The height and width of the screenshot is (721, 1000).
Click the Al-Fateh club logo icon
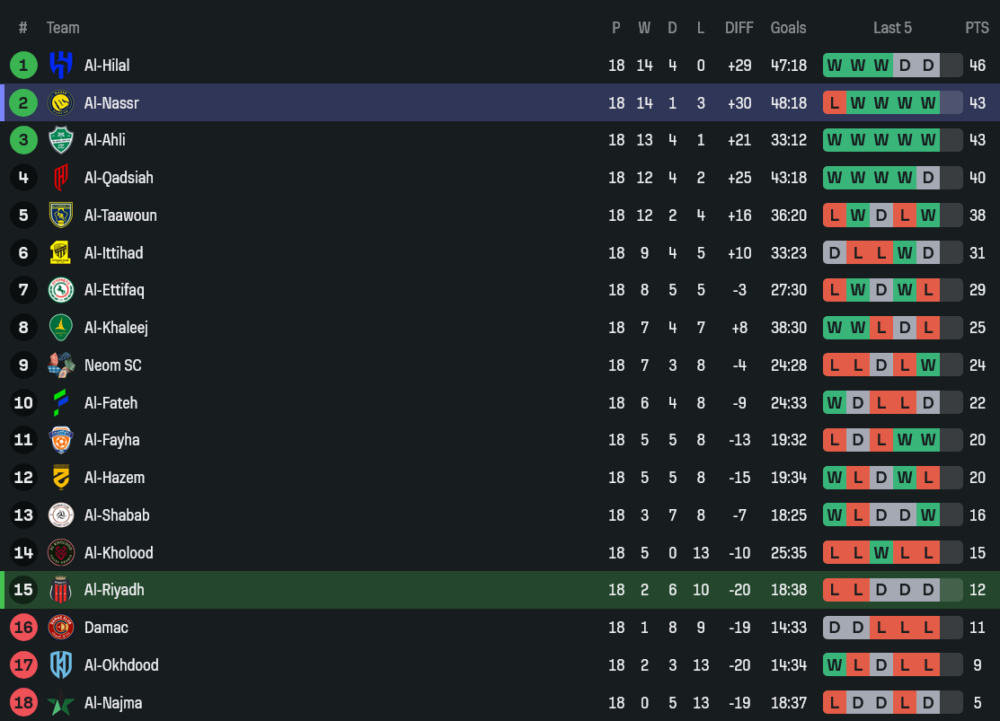pos(61,403)
